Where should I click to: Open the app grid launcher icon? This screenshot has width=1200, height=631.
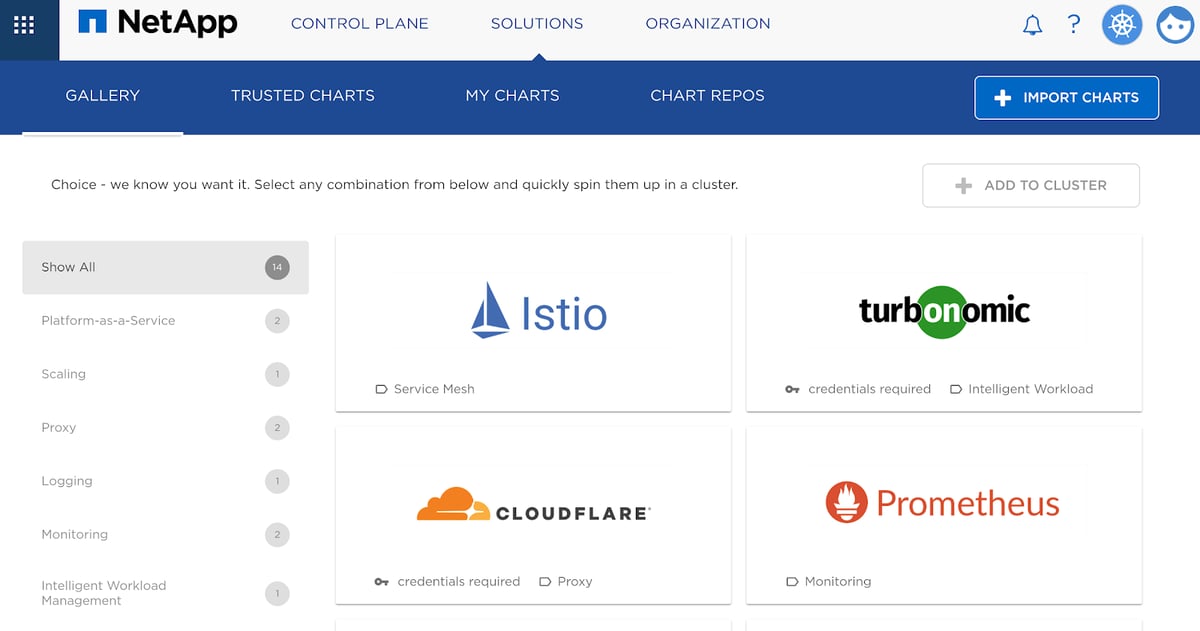click(x=24, y=26)
